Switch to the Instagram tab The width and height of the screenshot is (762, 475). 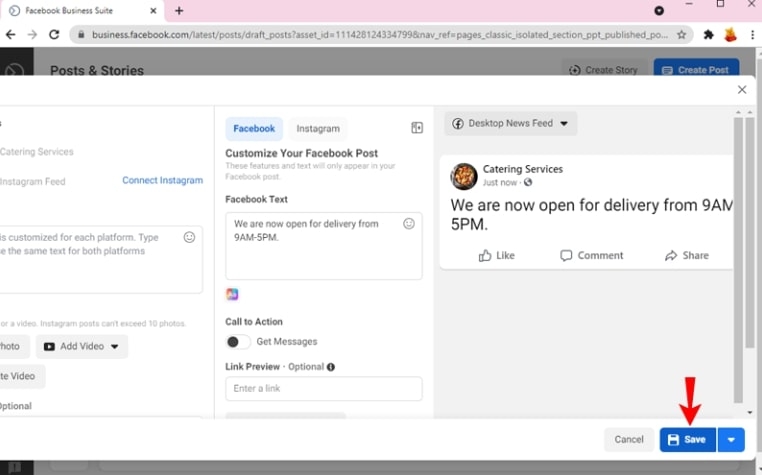(x=318, y=129)
